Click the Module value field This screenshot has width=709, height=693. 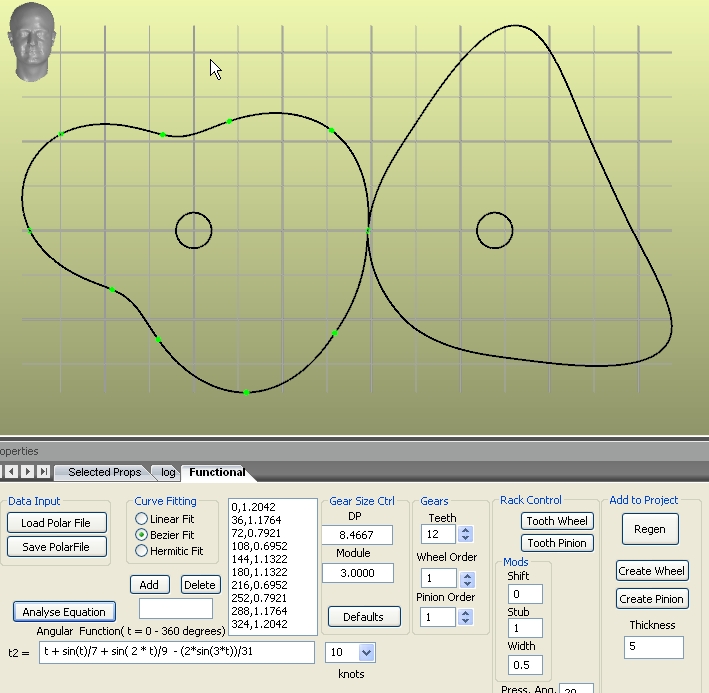(357, 573)
